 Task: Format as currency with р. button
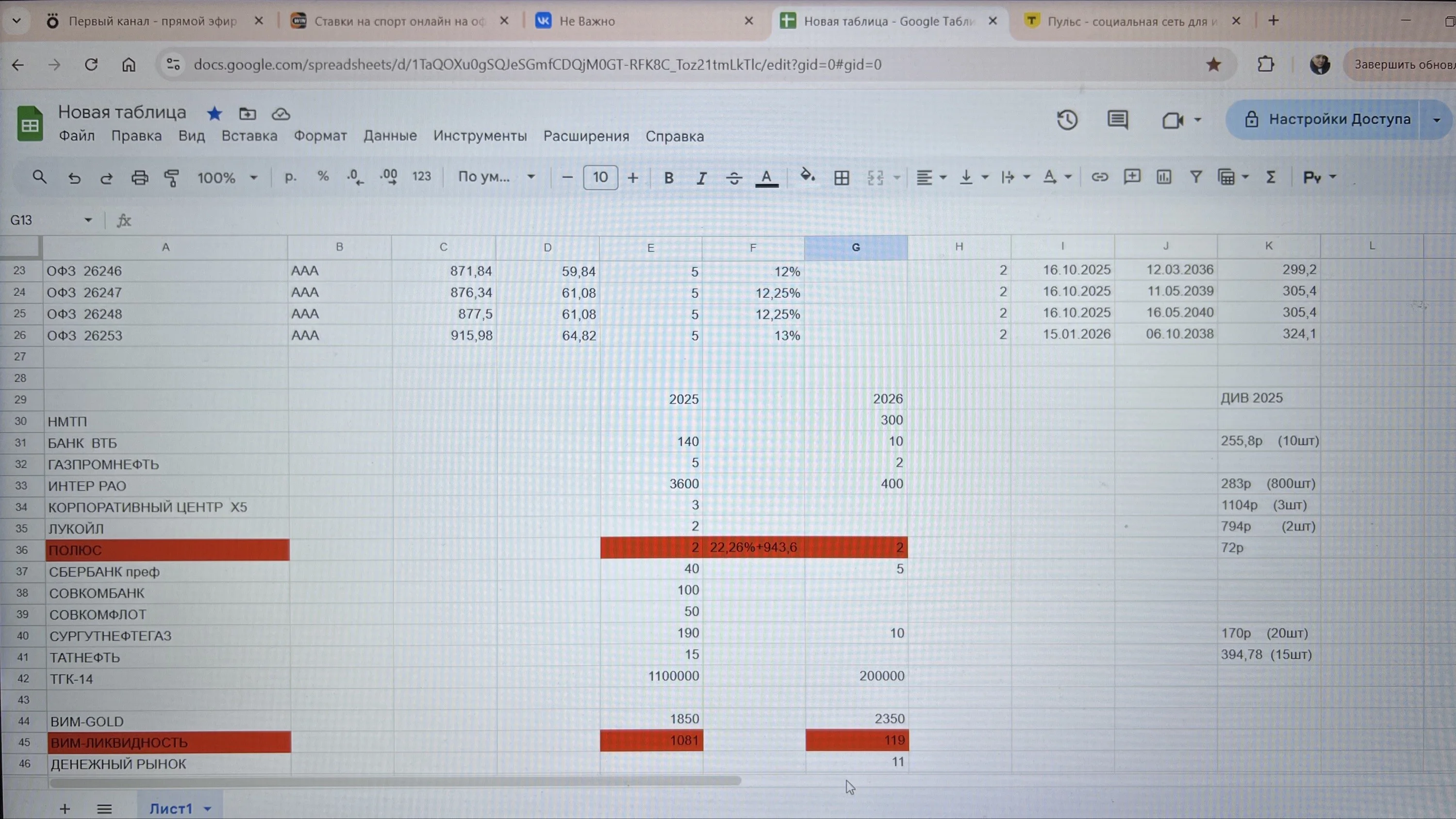coord(291,177)
